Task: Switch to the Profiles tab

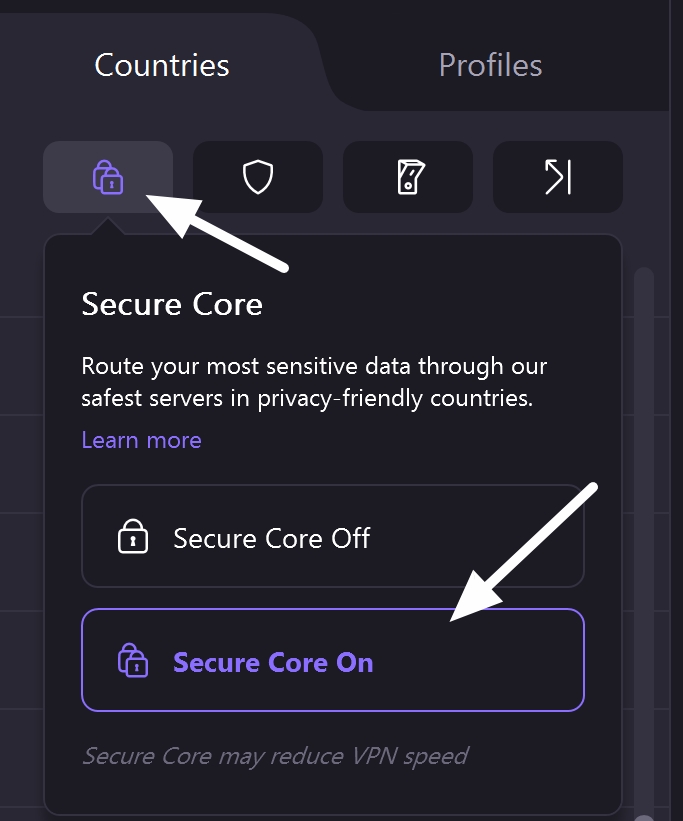Action: [490, 64]
